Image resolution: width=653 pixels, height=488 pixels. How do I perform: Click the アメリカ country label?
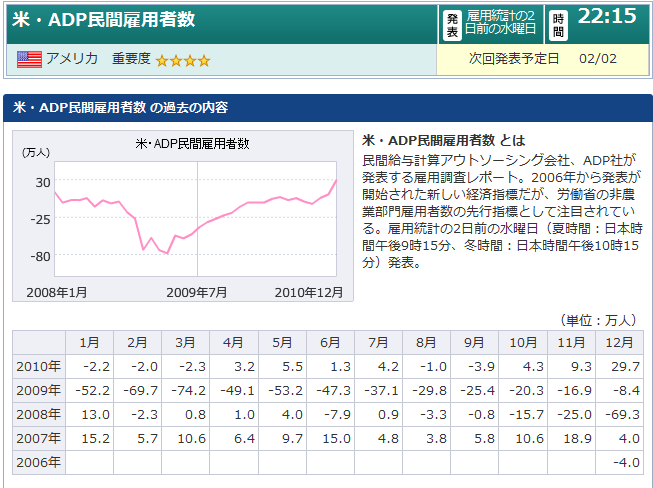[72, 58]
